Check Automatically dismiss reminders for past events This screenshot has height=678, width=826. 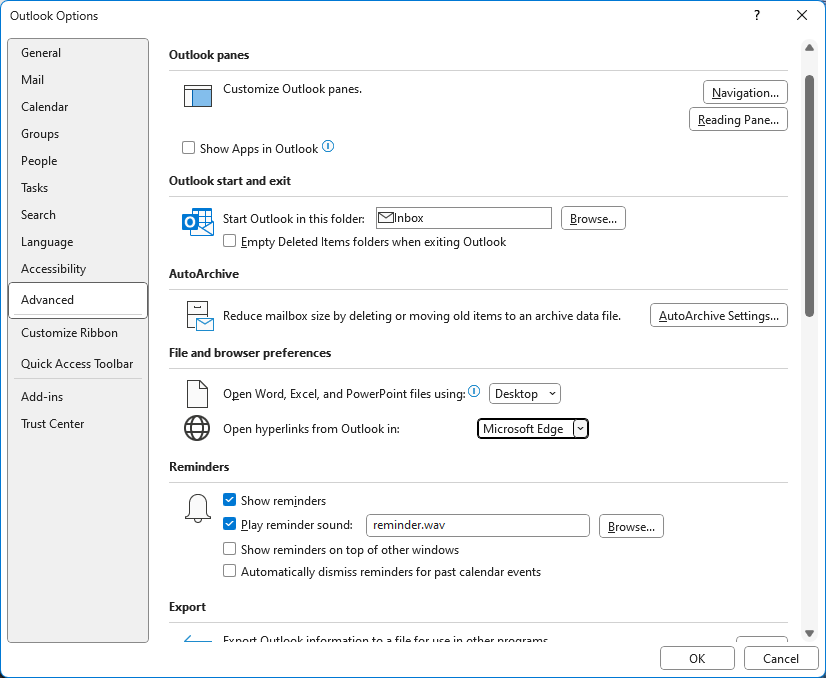click(x=229, y=571)
